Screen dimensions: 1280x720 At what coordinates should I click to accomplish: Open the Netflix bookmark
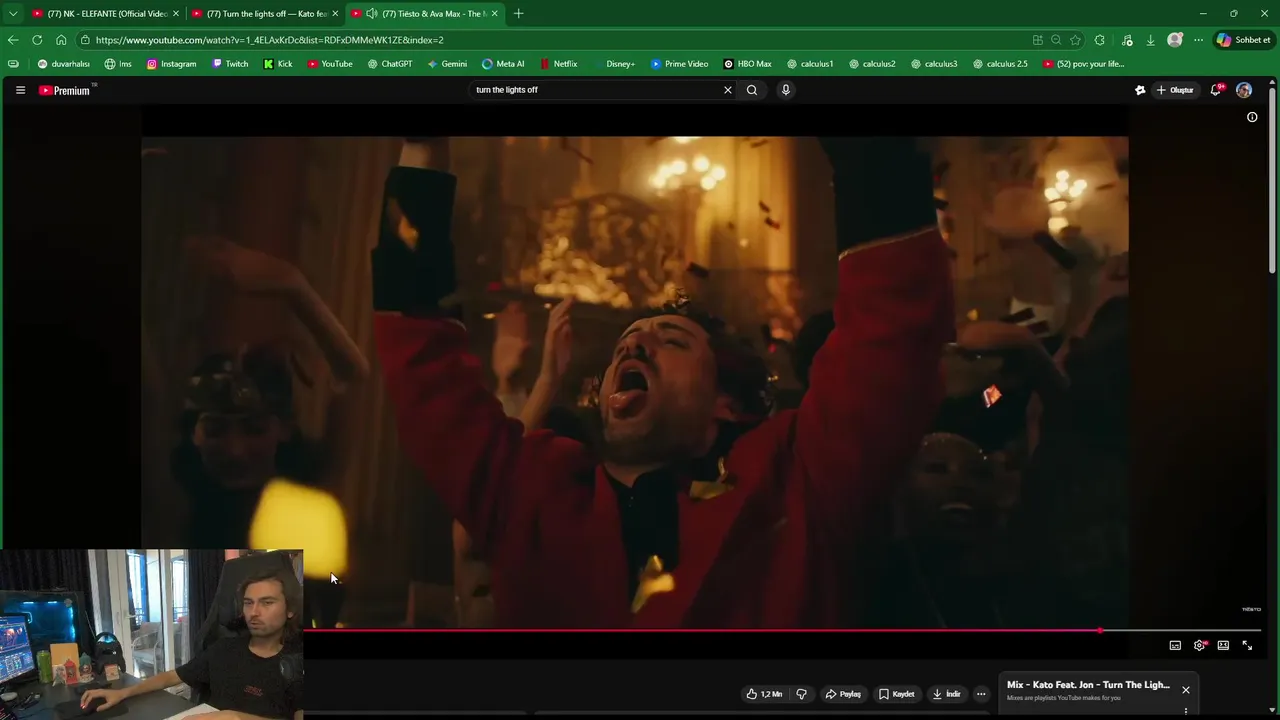[x=559, y=64]
